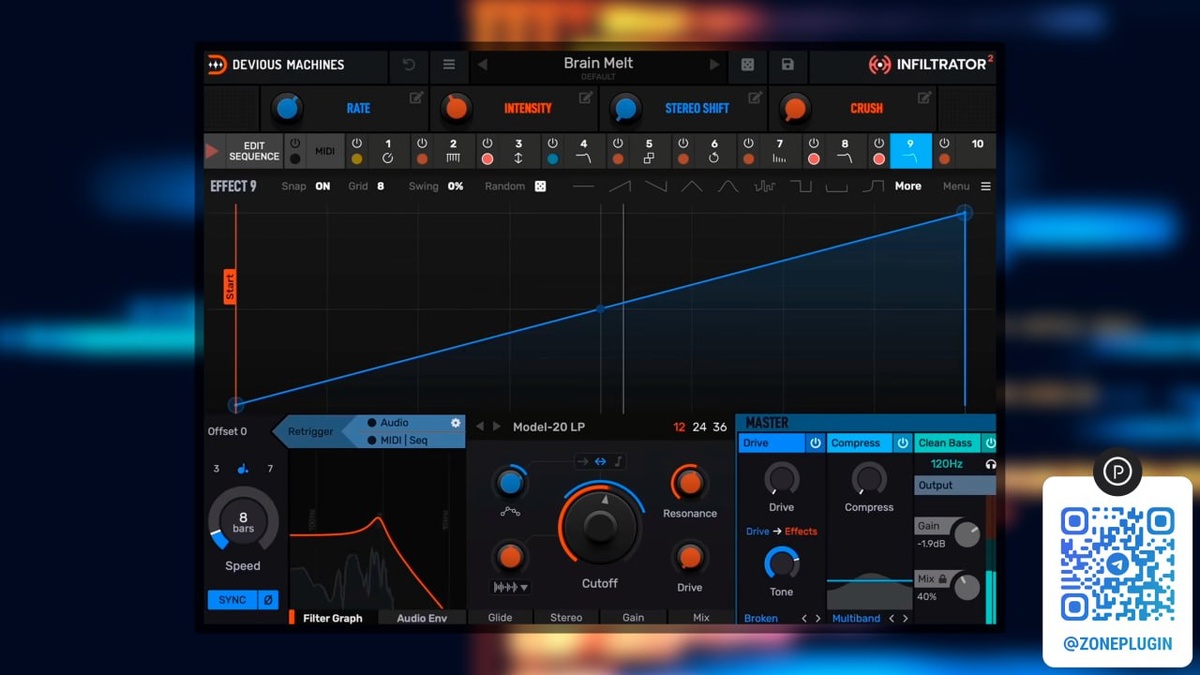This screenshot has width=1200, height=675.
Task: Select the ramp-up curve shape
Action: (620, 186)
